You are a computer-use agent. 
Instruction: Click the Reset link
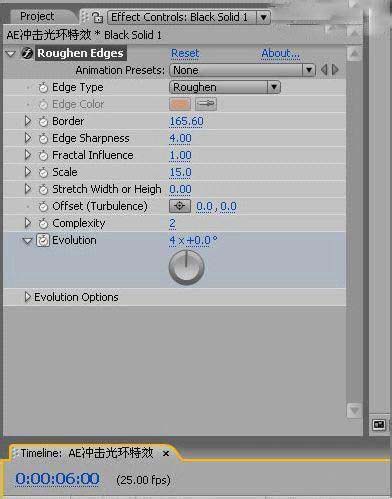click(x=185, y=53)
